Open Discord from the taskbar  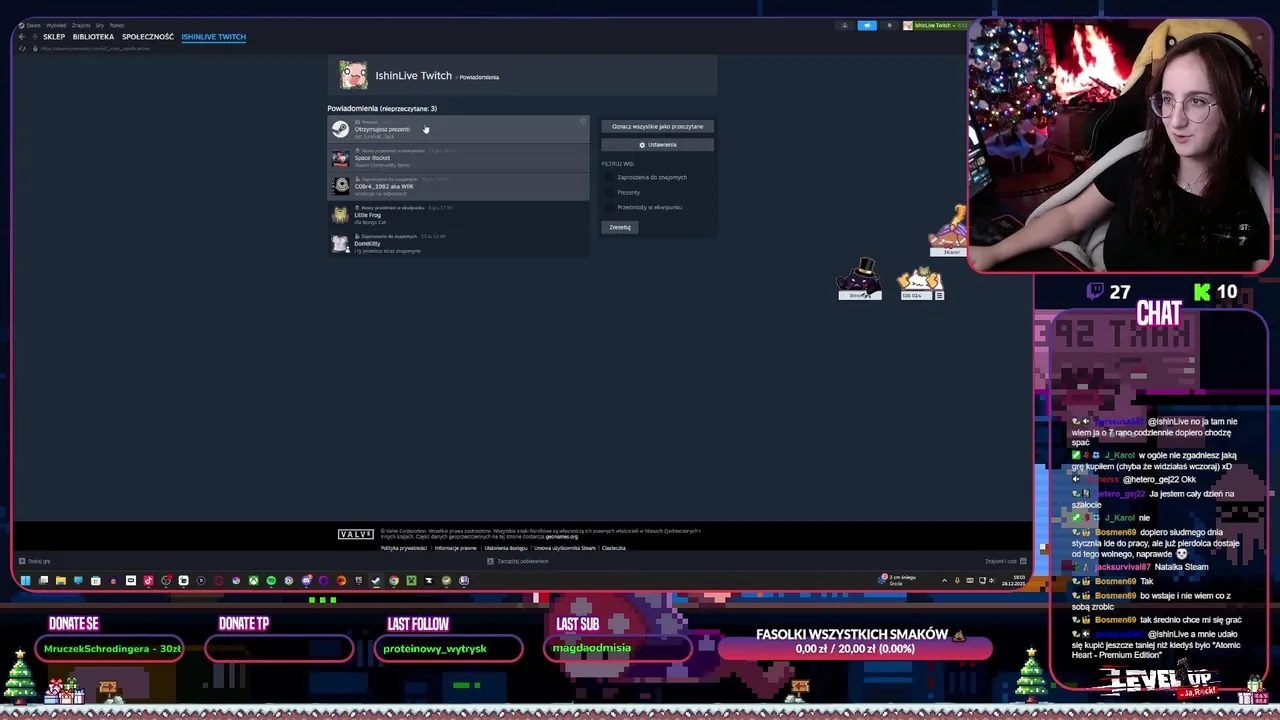tap(306, 580)
